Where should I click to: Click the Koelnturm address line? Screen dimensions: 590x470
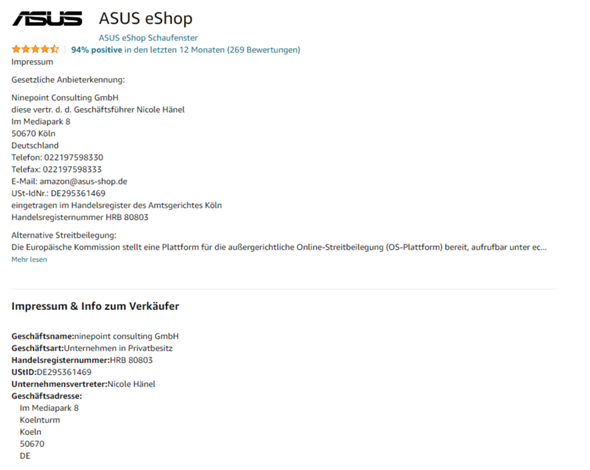tap(40, 420)
